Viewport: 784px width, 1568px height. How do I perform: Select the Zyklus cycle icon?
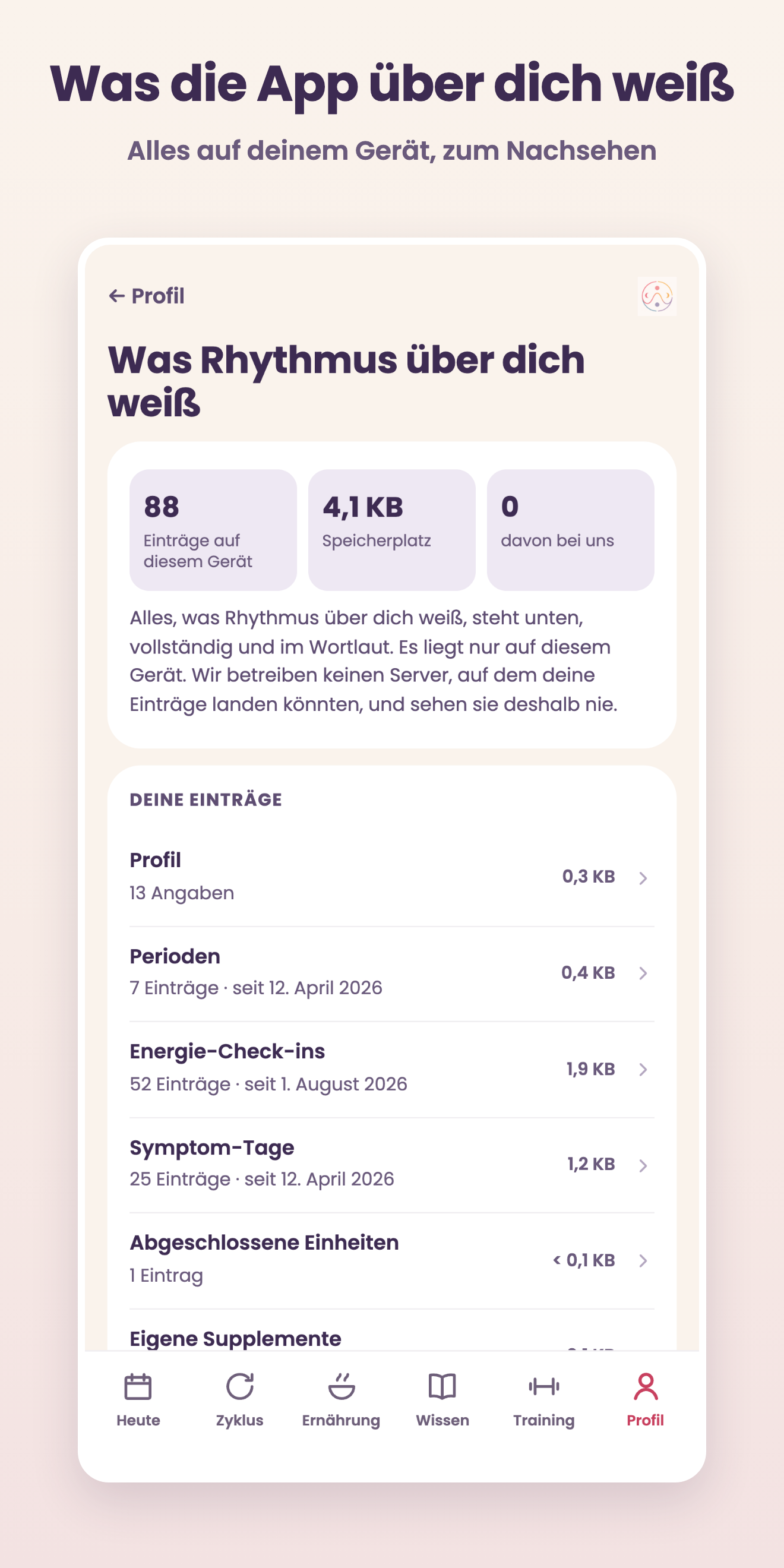(240, 1387)
